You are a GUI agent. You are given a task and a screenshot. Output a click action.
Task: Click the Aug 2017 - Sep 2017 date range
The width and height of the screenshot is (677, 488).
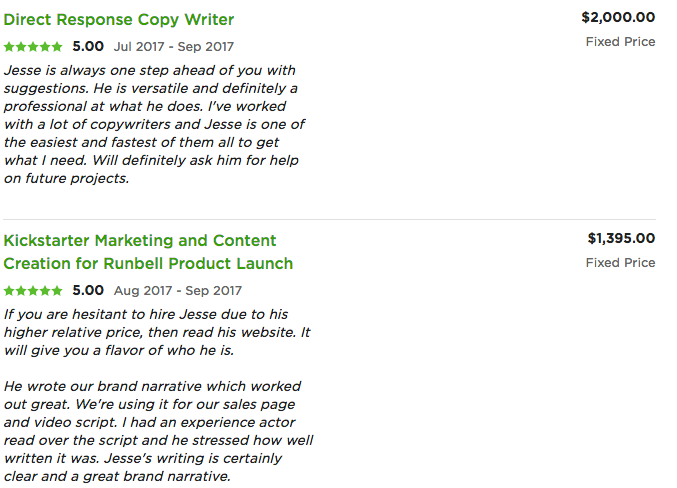177,291
